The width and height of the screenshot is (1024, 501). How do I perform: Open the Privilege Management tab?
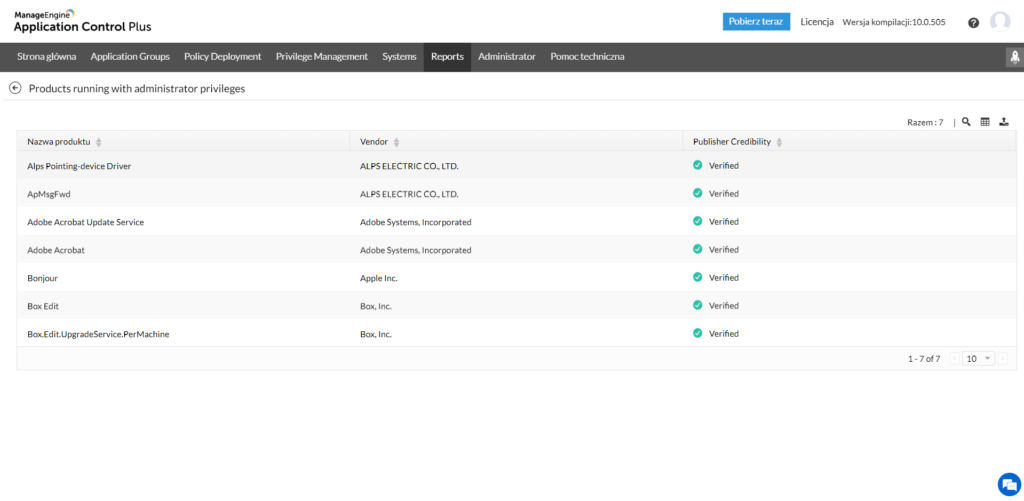tap(321, 57)
